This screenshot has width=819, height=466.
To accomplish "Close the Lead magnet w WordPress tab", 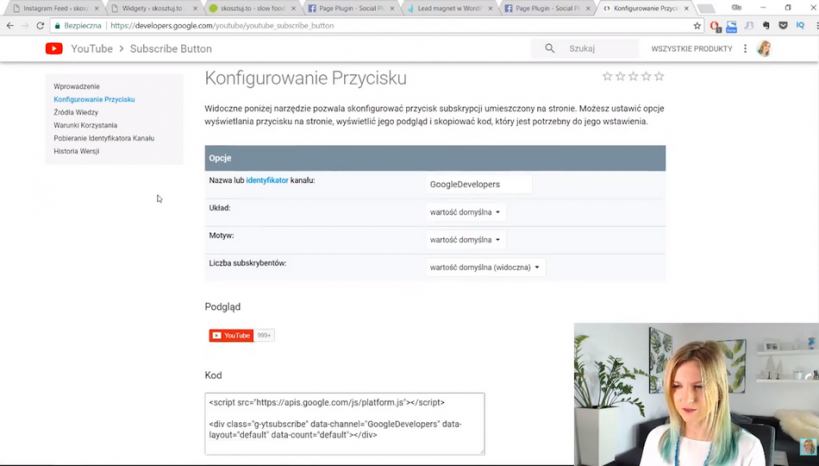I will tap(490, 8).
